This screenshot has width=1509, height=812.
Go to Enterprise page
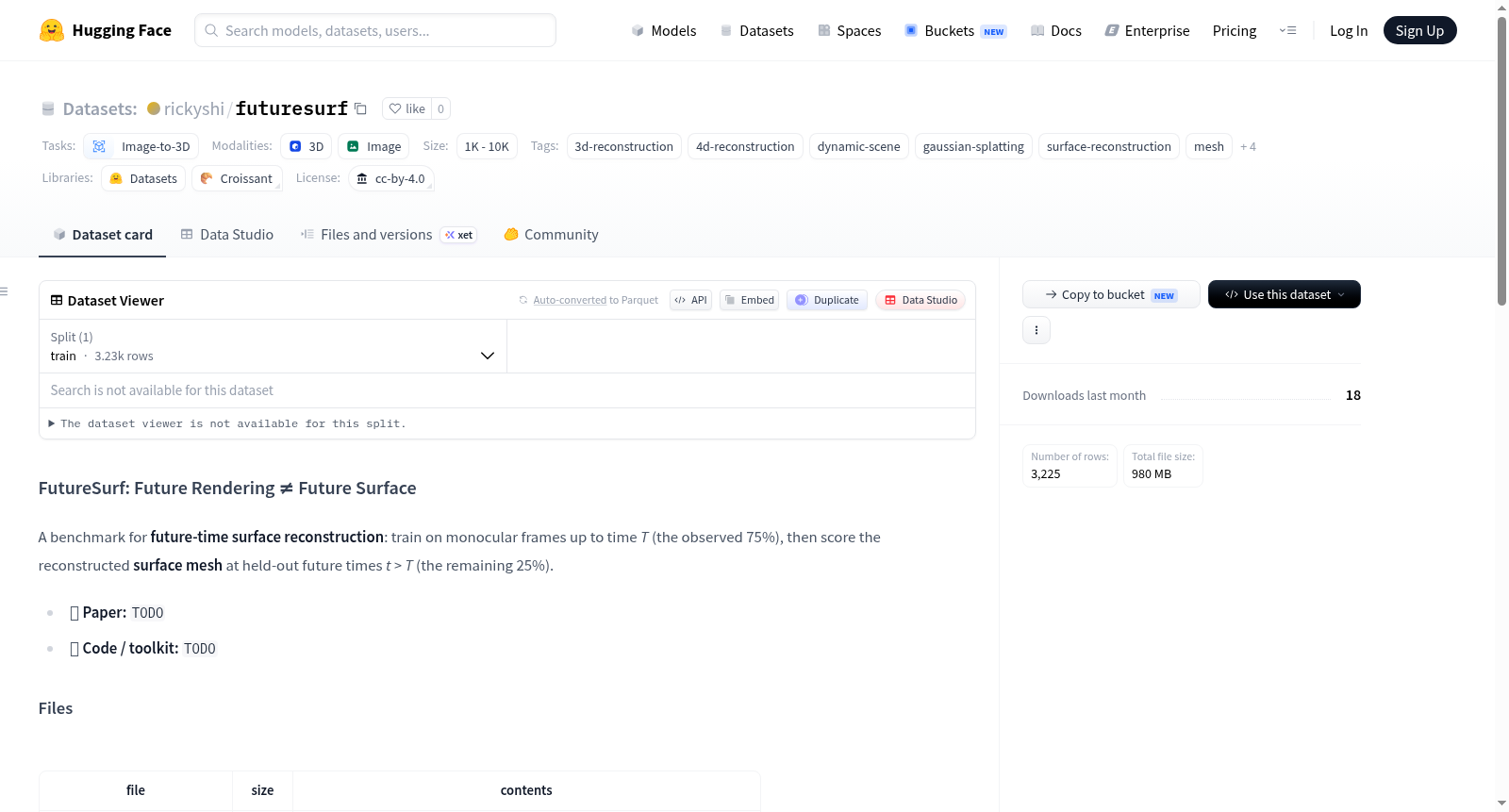(x=1147, y=30)
